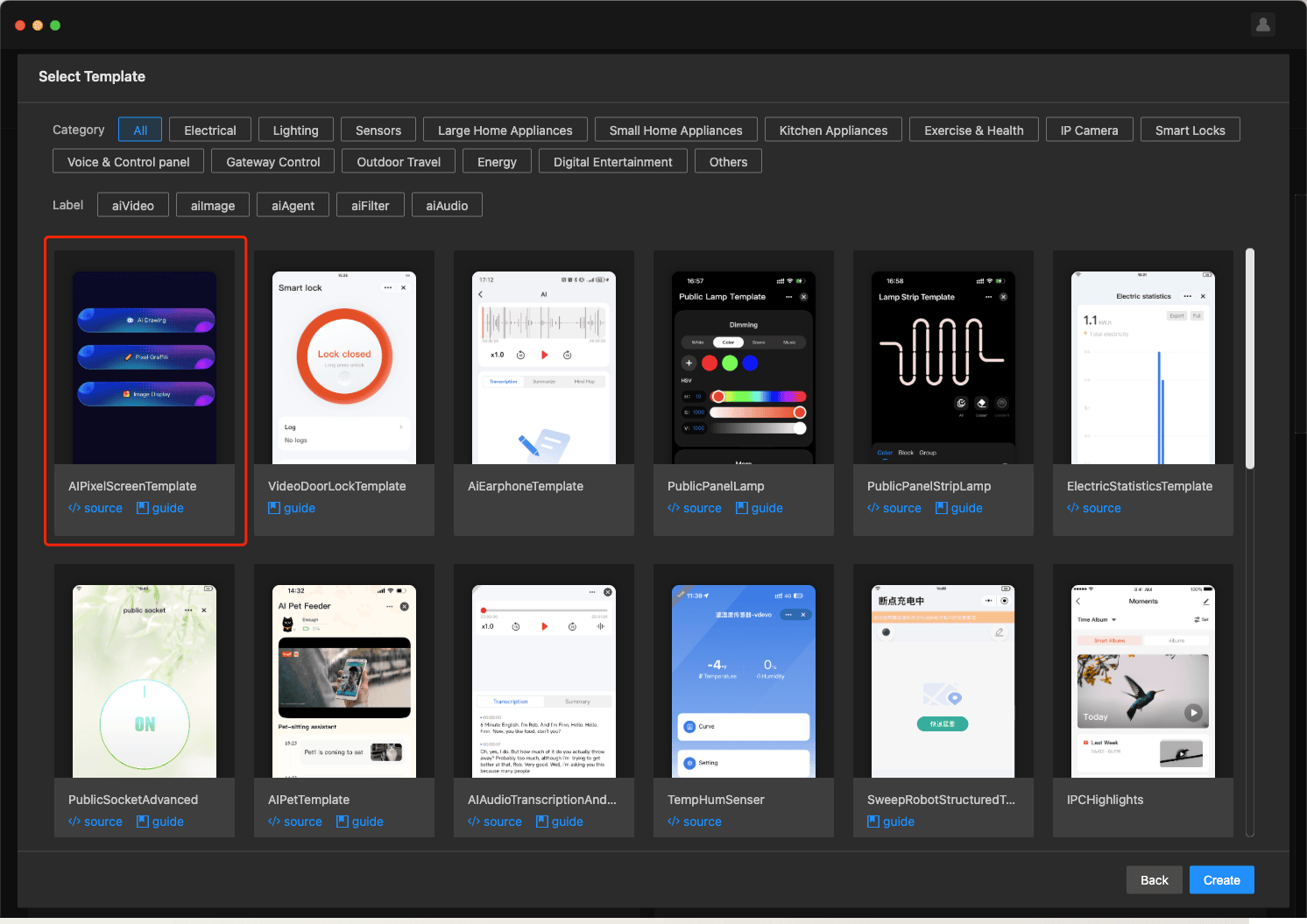Viewport: 1307px width, 924px height.
Task: Filter by aiVideo label
Action: (133, 206)
